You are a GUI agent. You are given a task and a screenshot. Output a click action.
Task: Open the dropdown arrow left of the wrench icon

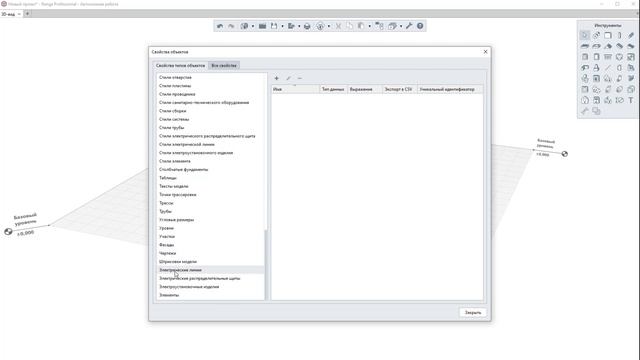tap(401, 26)
